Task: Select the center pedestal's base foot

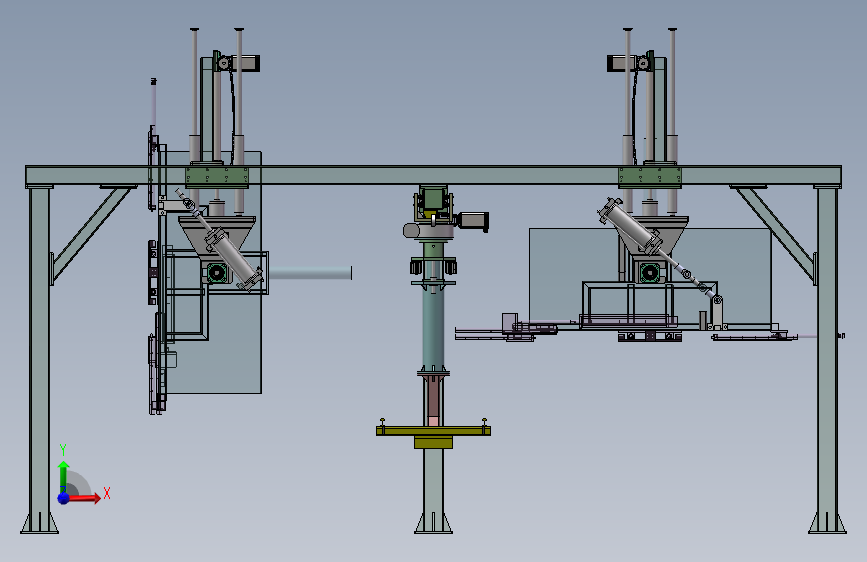Action: tap(434, 523)
